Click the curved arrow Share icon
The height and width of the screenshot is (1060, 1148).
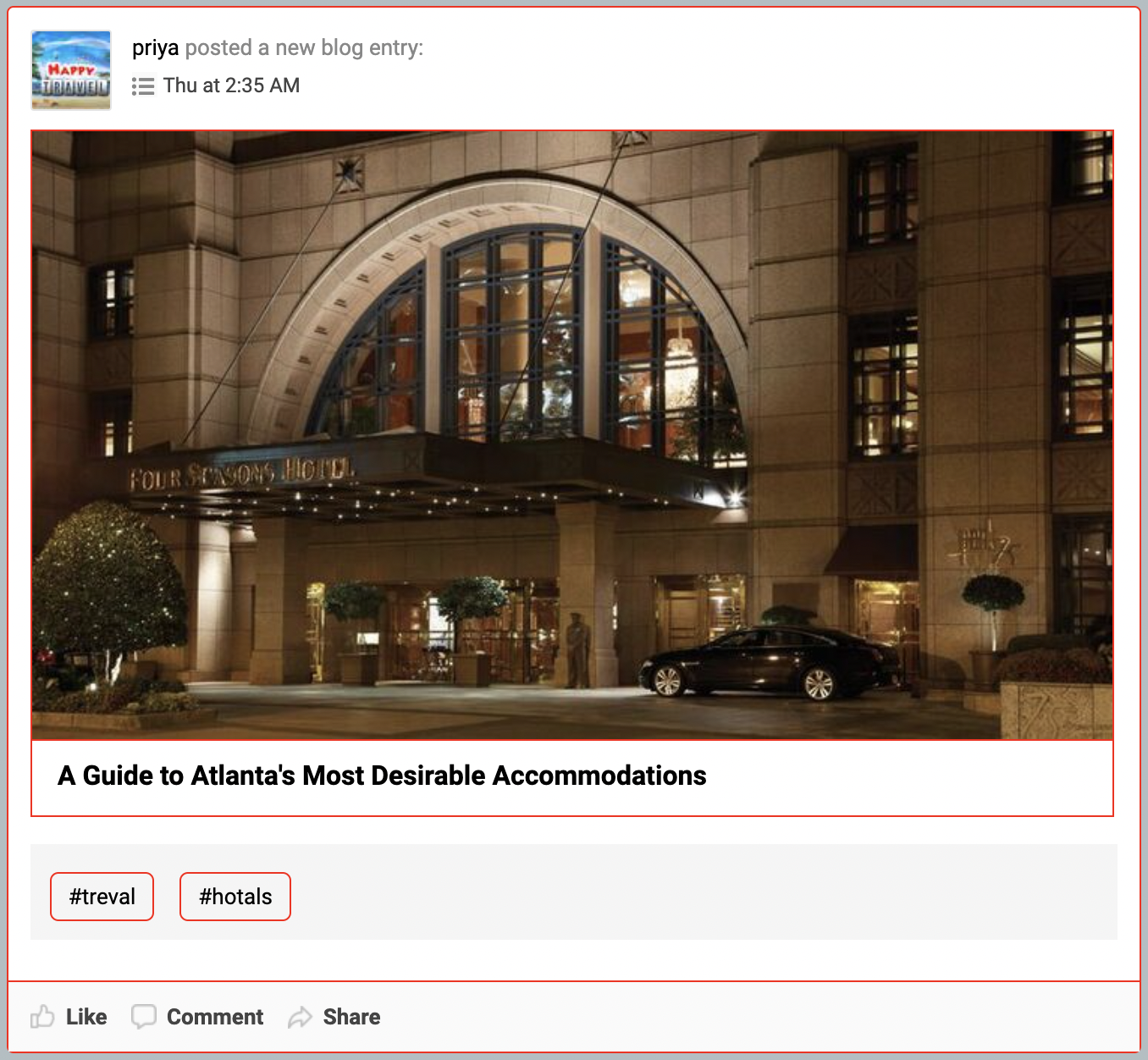(x=301, y=1017)
